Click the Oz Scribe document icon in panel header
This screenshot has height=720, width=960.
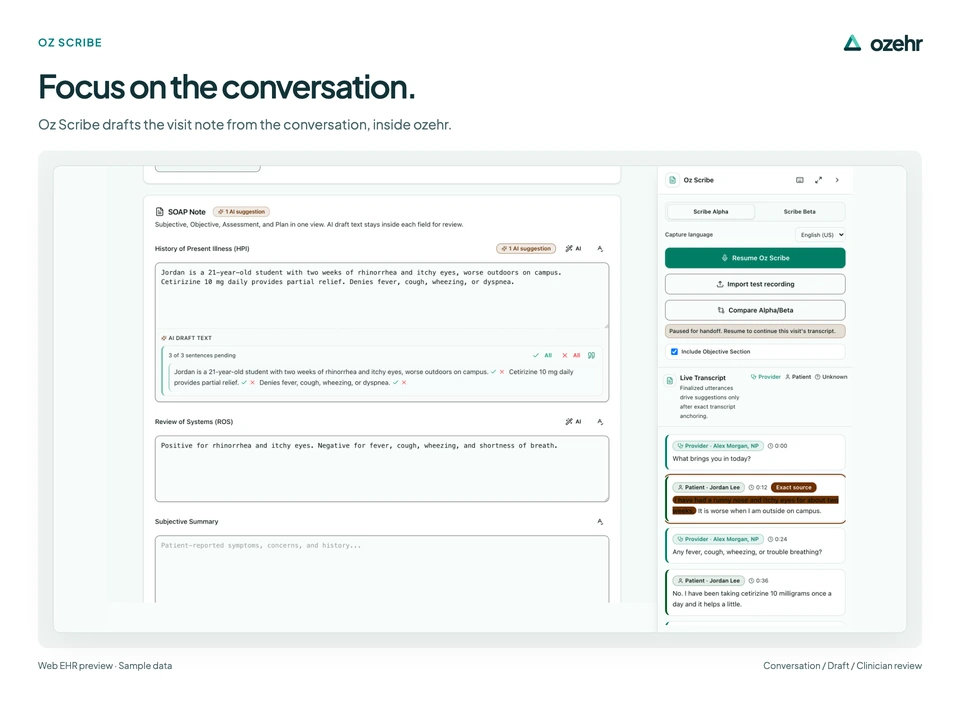672,180
